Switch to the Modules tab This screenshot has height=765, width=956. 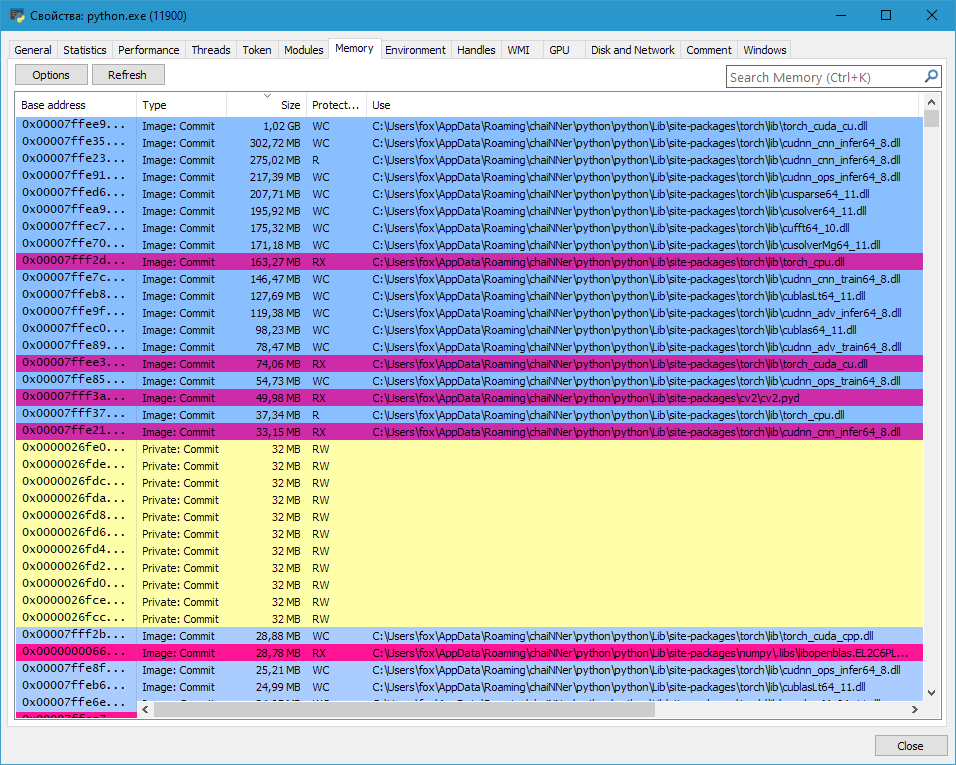(x=304, y=50)
